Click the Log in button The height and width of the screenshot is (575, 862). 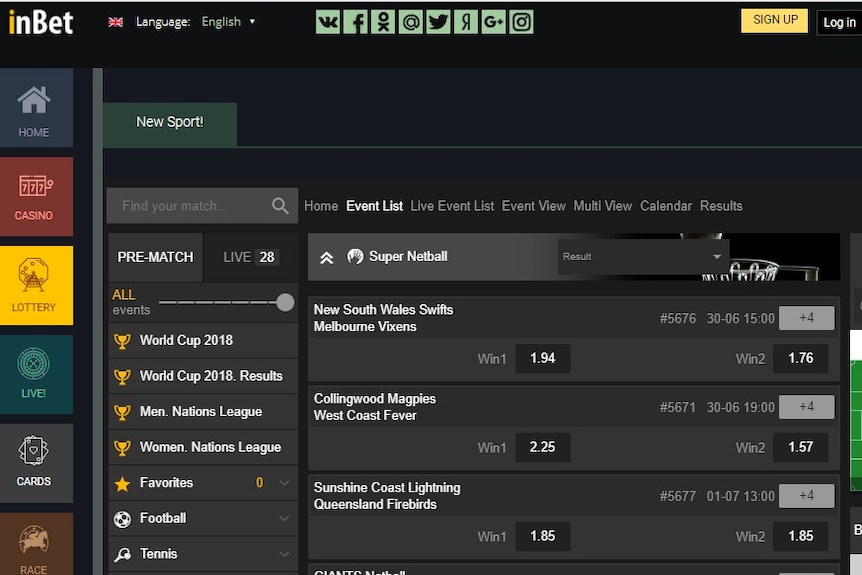click(839, 23)
